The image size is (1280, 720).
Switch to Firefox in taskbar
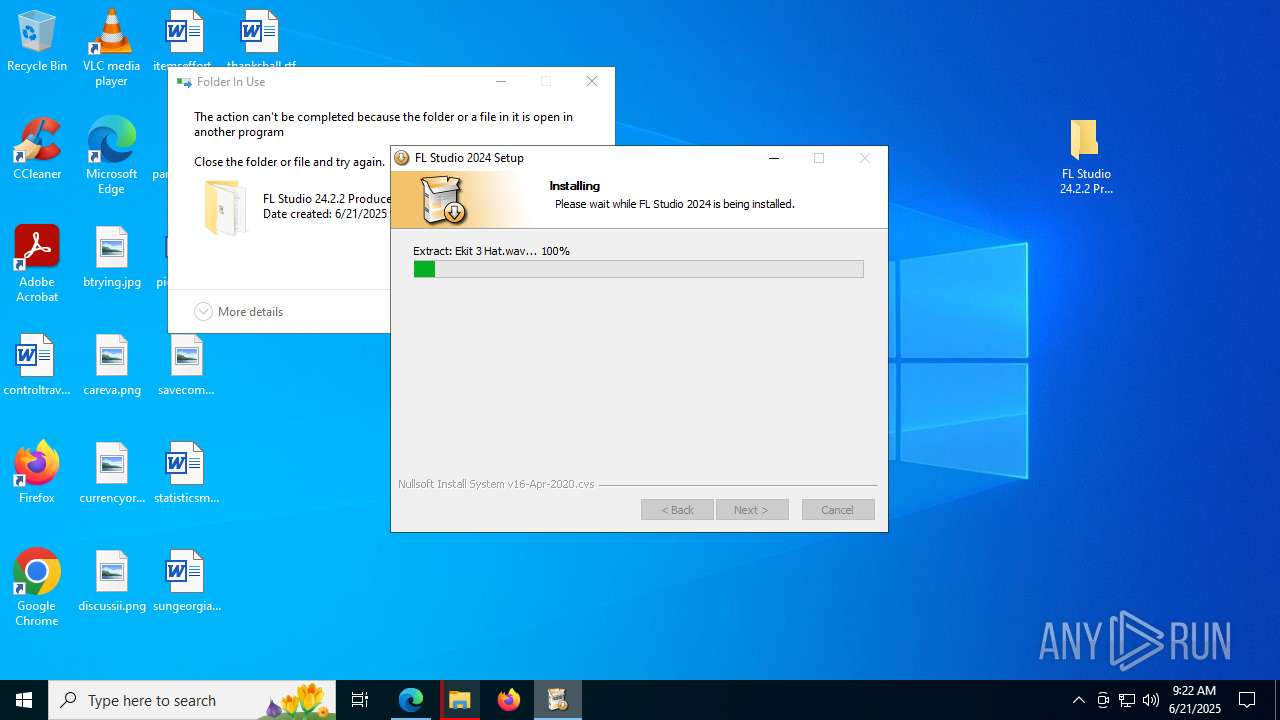509,700
